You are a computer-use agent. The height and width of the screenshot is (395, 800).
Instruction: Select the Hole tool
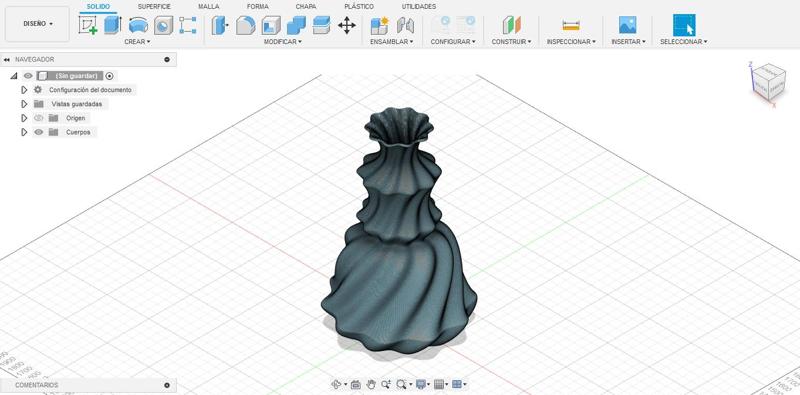click(163, 25)
